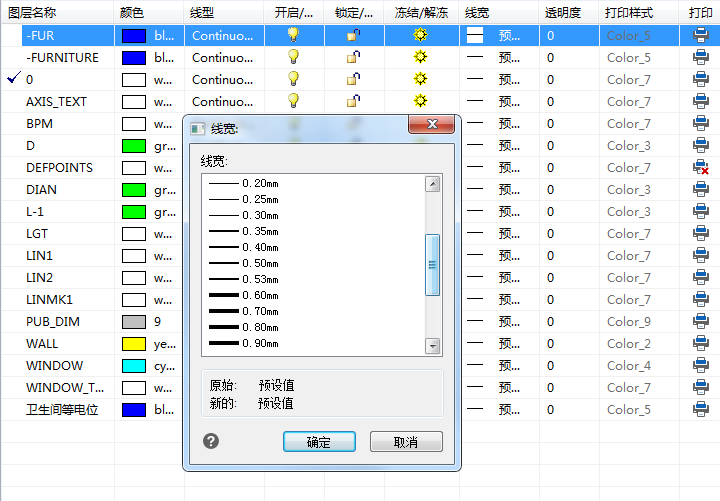Viewport: 720px width, 501px height.
Task: Open linetype Continuo... of -FURNITURE layer
Action: click(x=223, y=58)
